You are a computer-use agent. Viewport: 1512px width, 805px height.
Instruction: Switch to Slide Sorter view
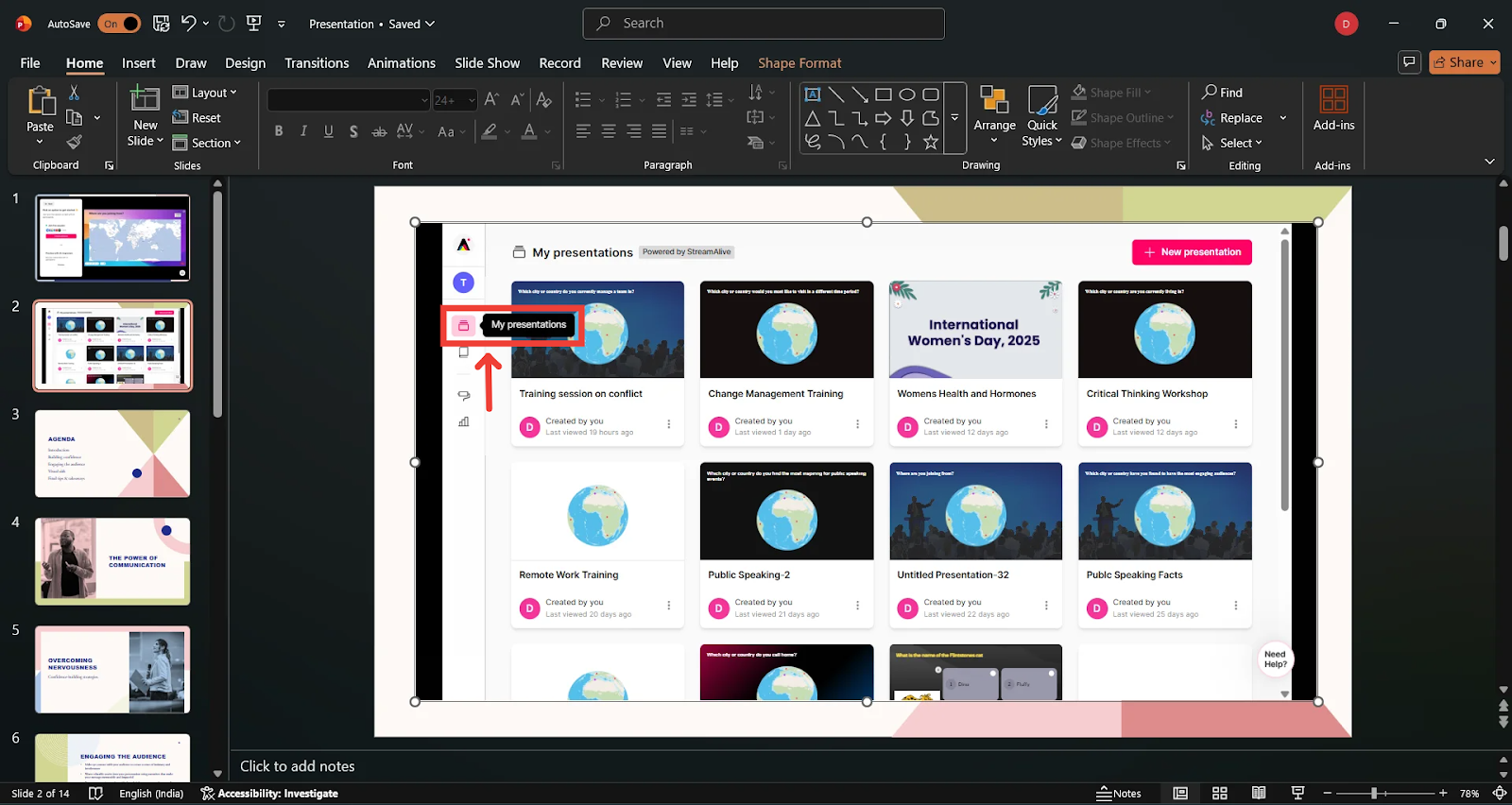(1220, 794)
